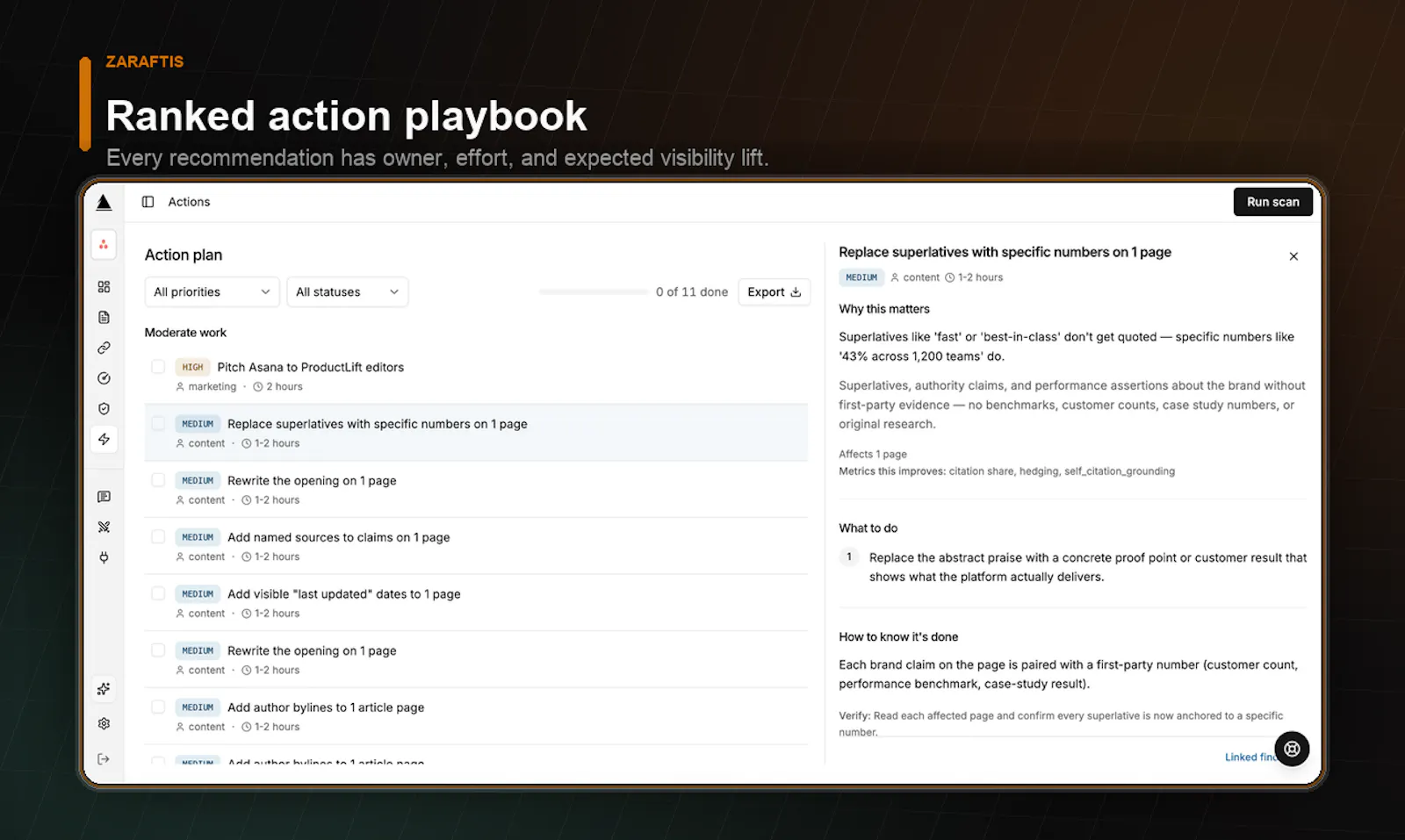Select the lightning bolt Actions icon

point(104,439)
